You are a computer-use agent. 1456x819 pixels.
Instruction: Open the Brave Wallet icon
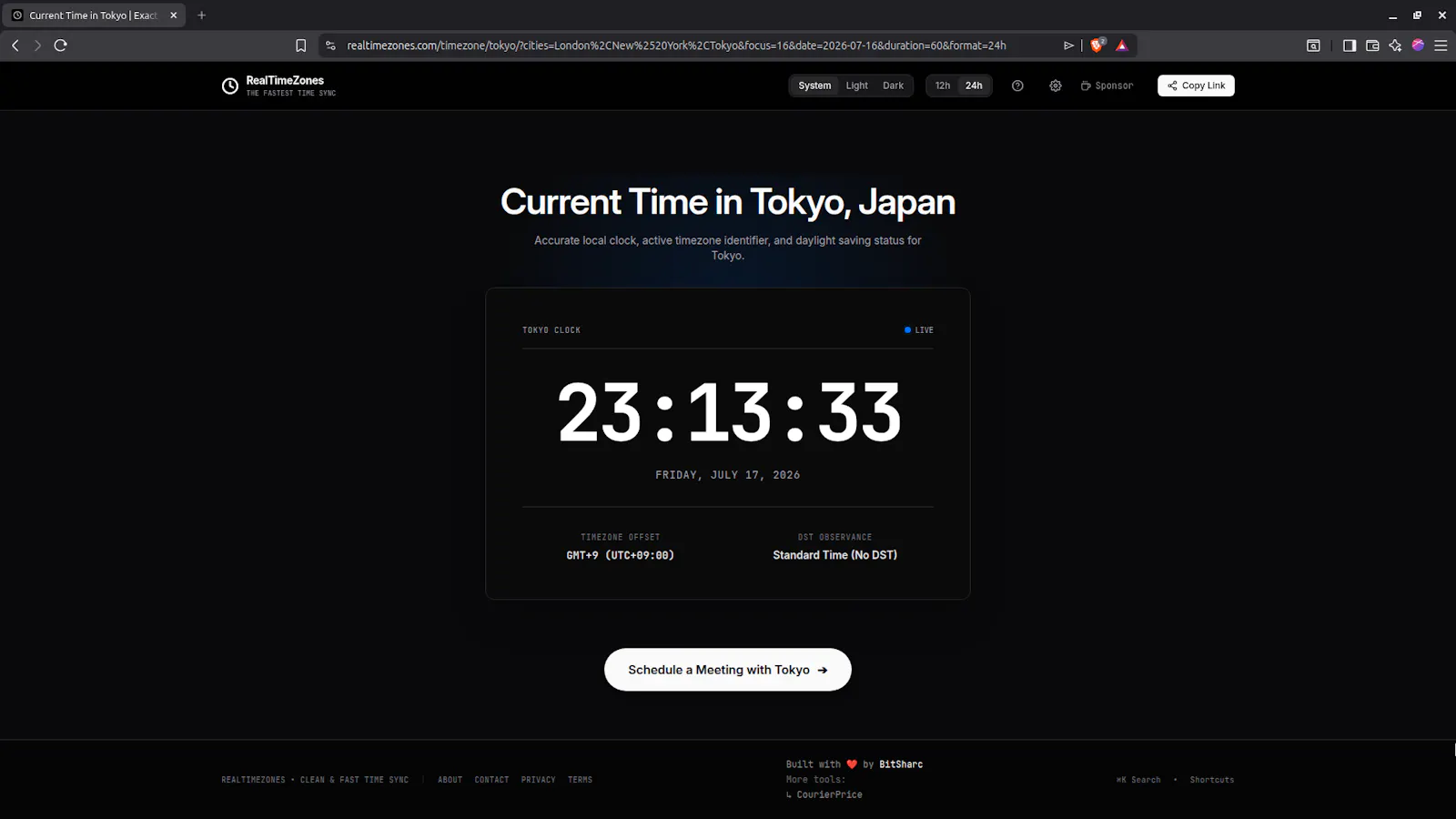tap(1372, 45)
